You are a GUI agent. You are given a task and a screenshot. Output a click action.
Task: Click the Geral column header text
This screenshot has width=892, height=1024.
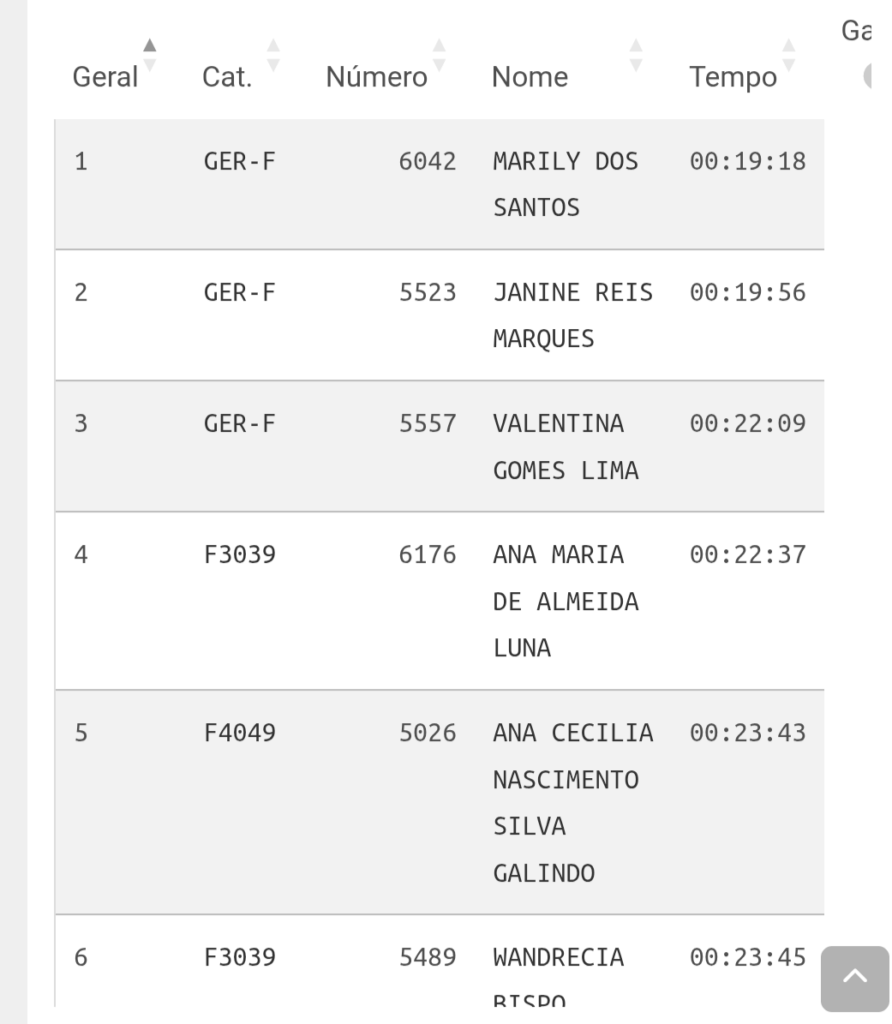click(105, 77)
